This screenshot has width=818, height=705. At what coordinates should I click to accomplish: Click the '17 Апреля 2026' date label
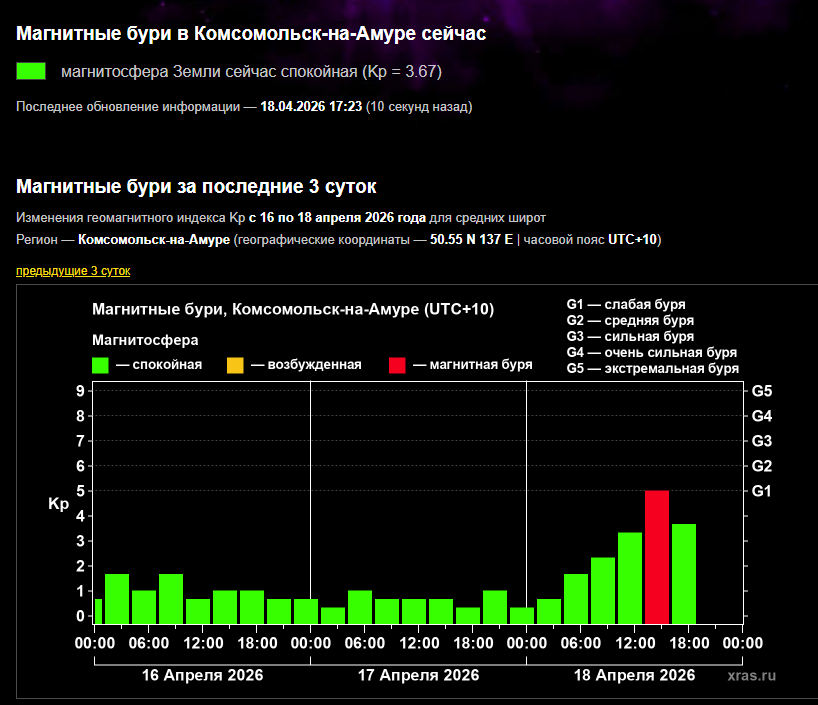pos(418,675)
